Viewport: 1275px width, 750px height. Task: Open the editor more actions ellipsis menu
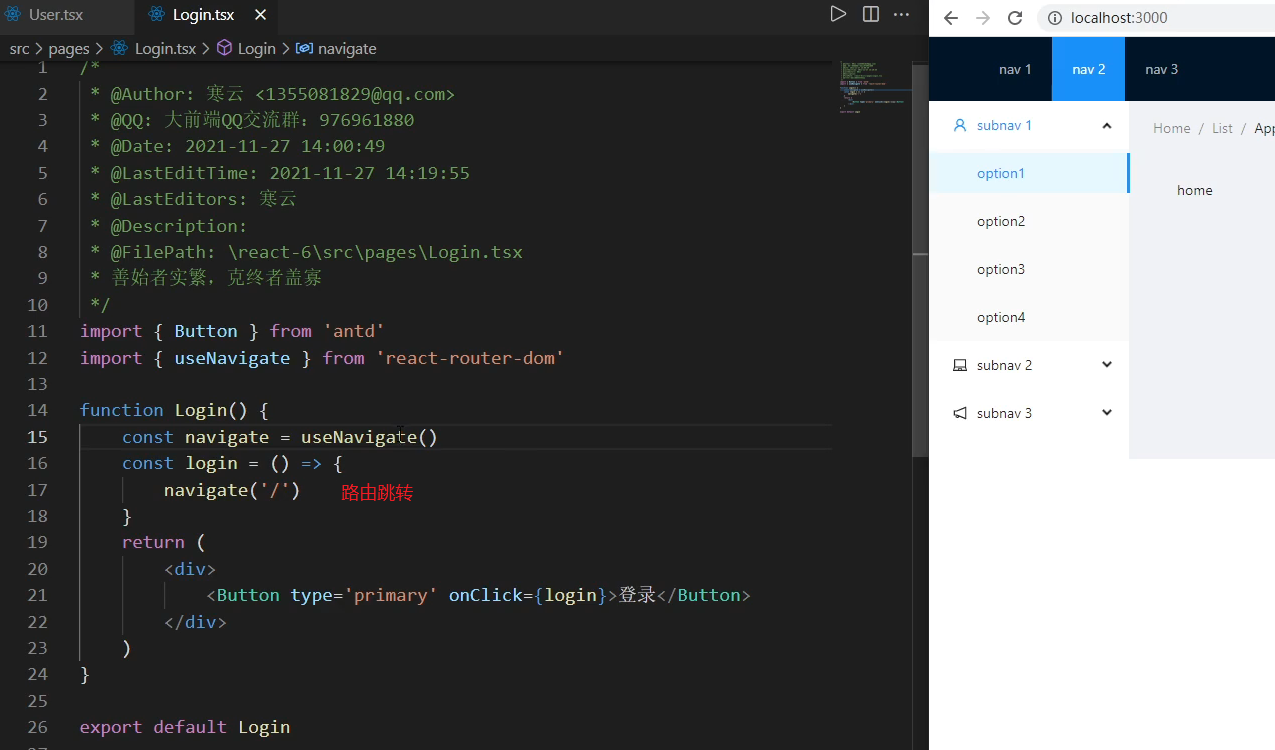pyautogui.click(x=901, y=13)
